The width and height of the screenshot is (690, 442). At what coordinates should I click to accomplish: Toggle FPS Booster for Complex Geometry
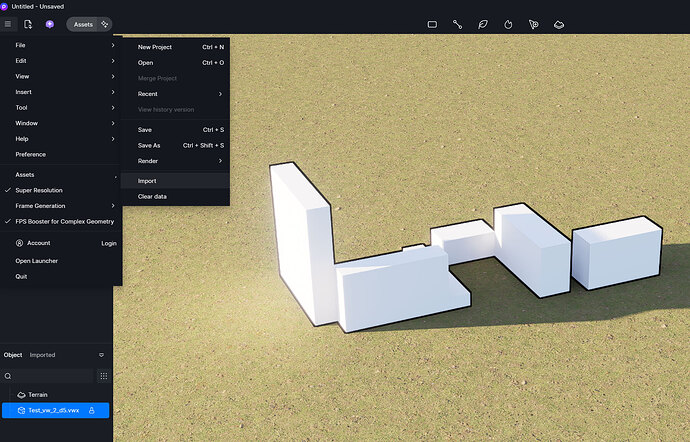[64, 221]
